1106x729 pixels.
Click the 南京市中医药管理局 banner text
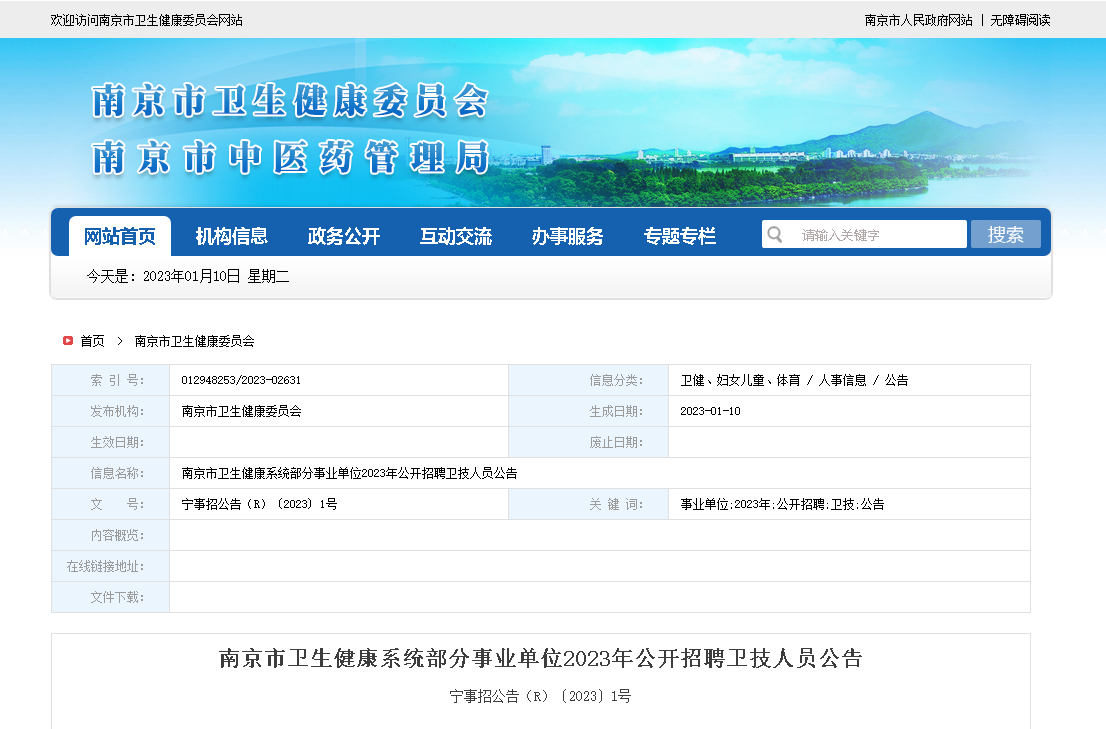pos(290,158)
